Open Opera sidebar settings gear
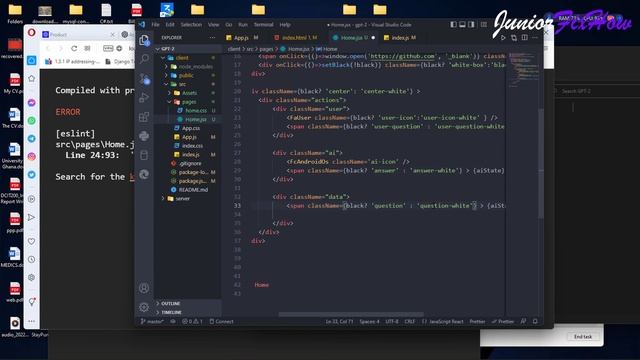This screenshot has height=360, width=640. [31, 278]
